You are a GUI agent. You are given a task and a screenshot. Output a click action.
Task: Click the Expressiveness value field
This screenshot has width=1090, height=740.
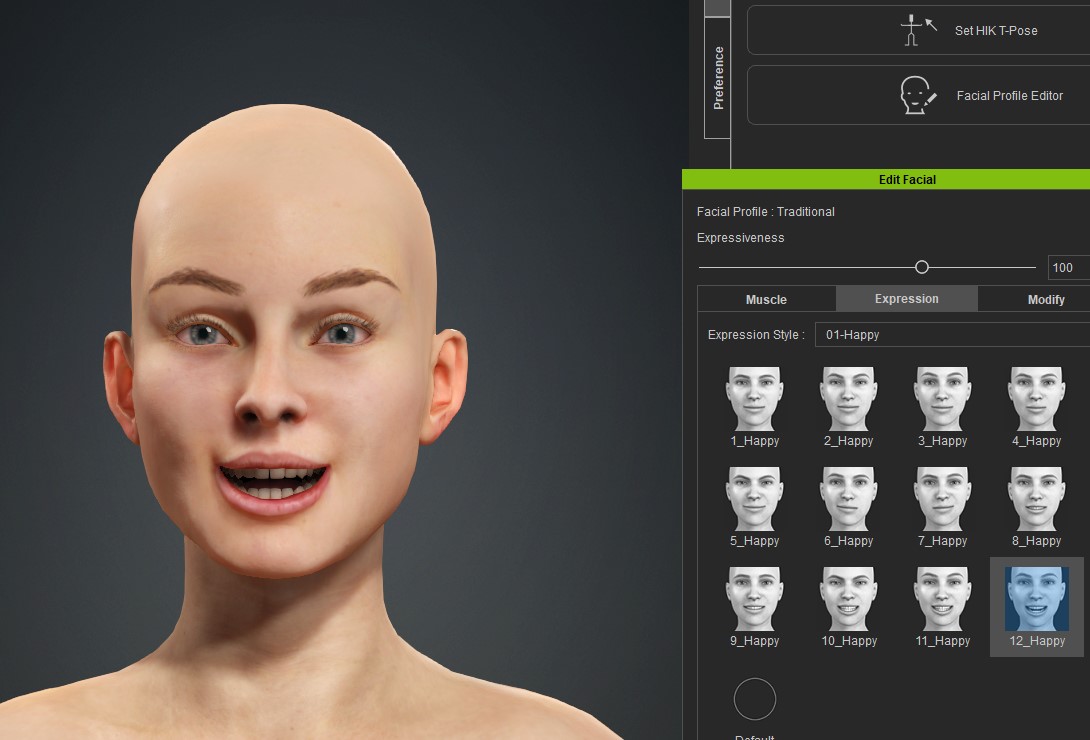pyautogui.click(x=1068, y=267)
